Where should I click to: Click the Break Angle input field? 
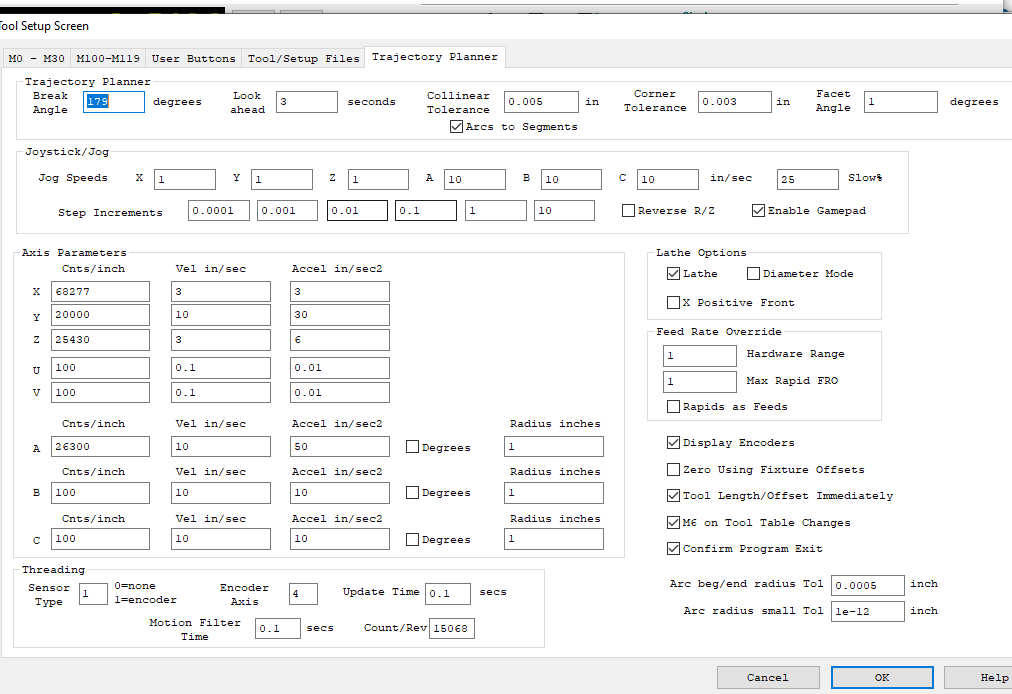[114, 102]
